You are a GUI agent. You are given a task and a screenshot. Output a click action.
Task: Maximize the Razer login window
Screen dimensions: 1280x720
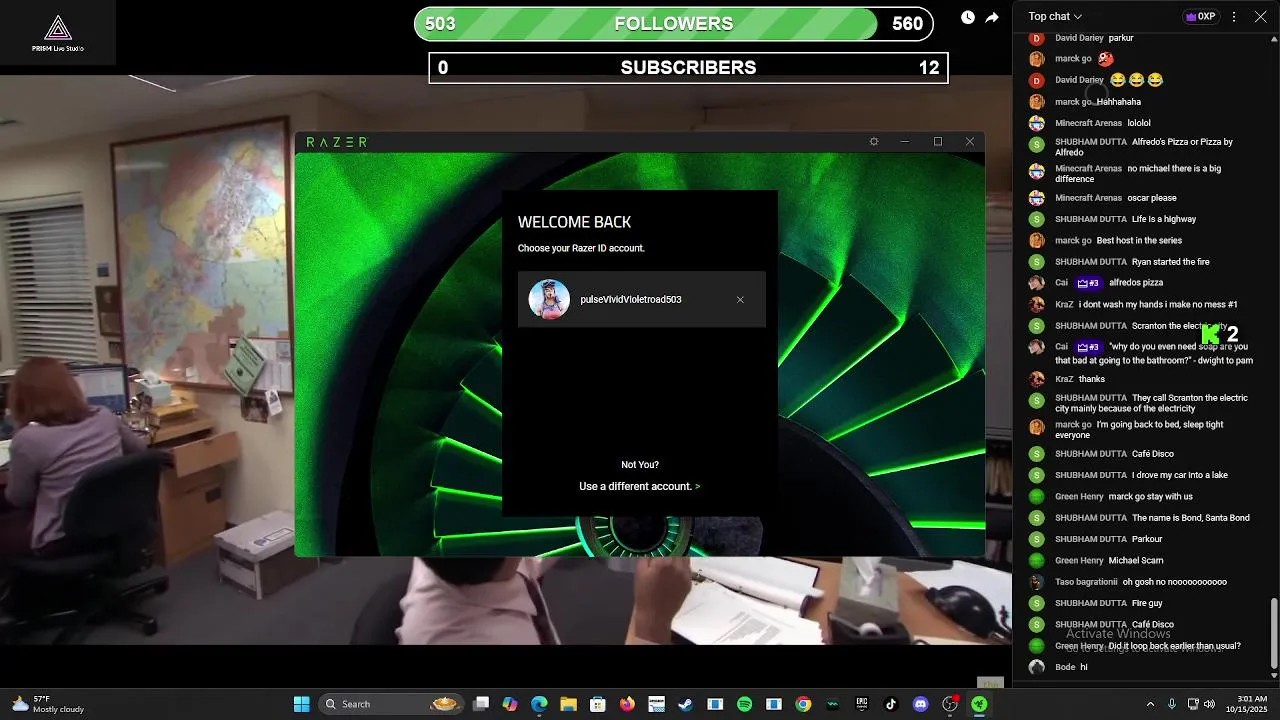(938, 142)
